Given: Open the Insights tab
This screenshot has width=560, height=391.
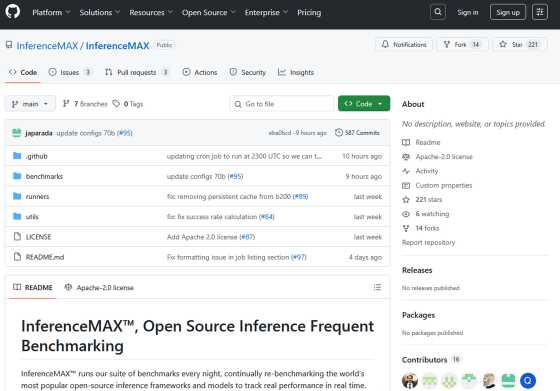Looking at the screenshot, I should 296,72.
